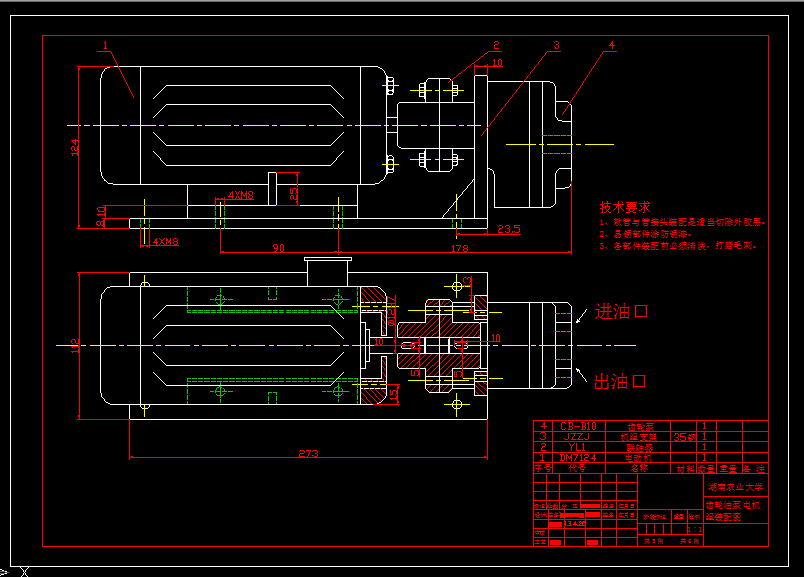Select the 90 dimension value
Viewport: 804px width, 577px height.
(x=278, y=248)
